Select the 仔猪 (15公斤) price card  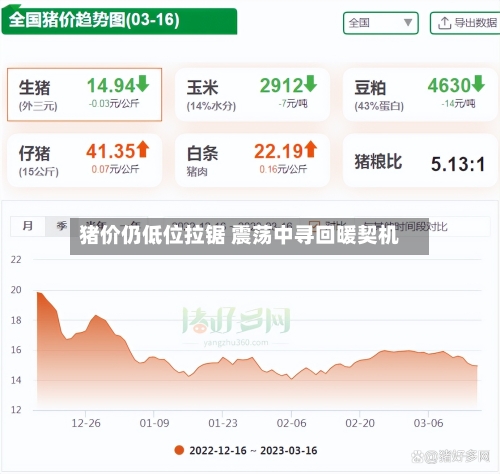pyautogui.click(x=84, y=160)
